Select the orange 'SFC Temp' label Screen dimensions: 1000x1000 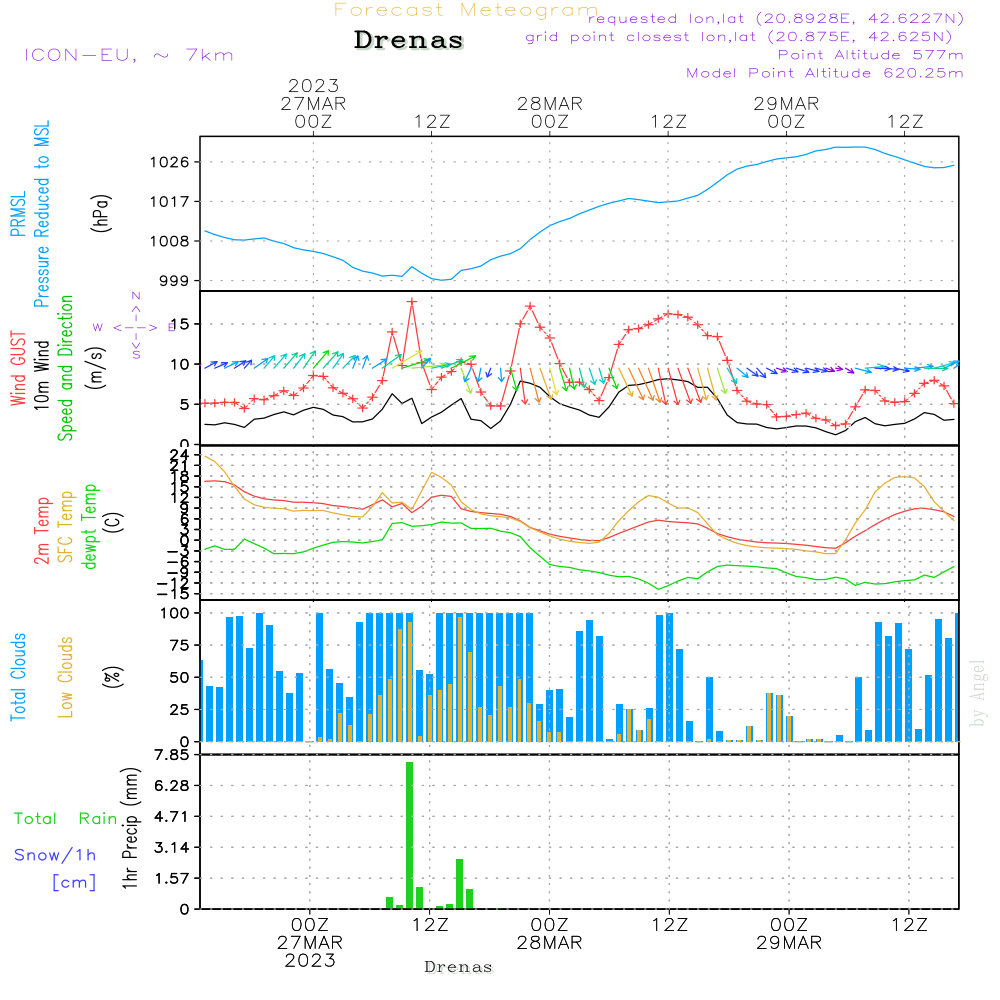coord(66,527)
